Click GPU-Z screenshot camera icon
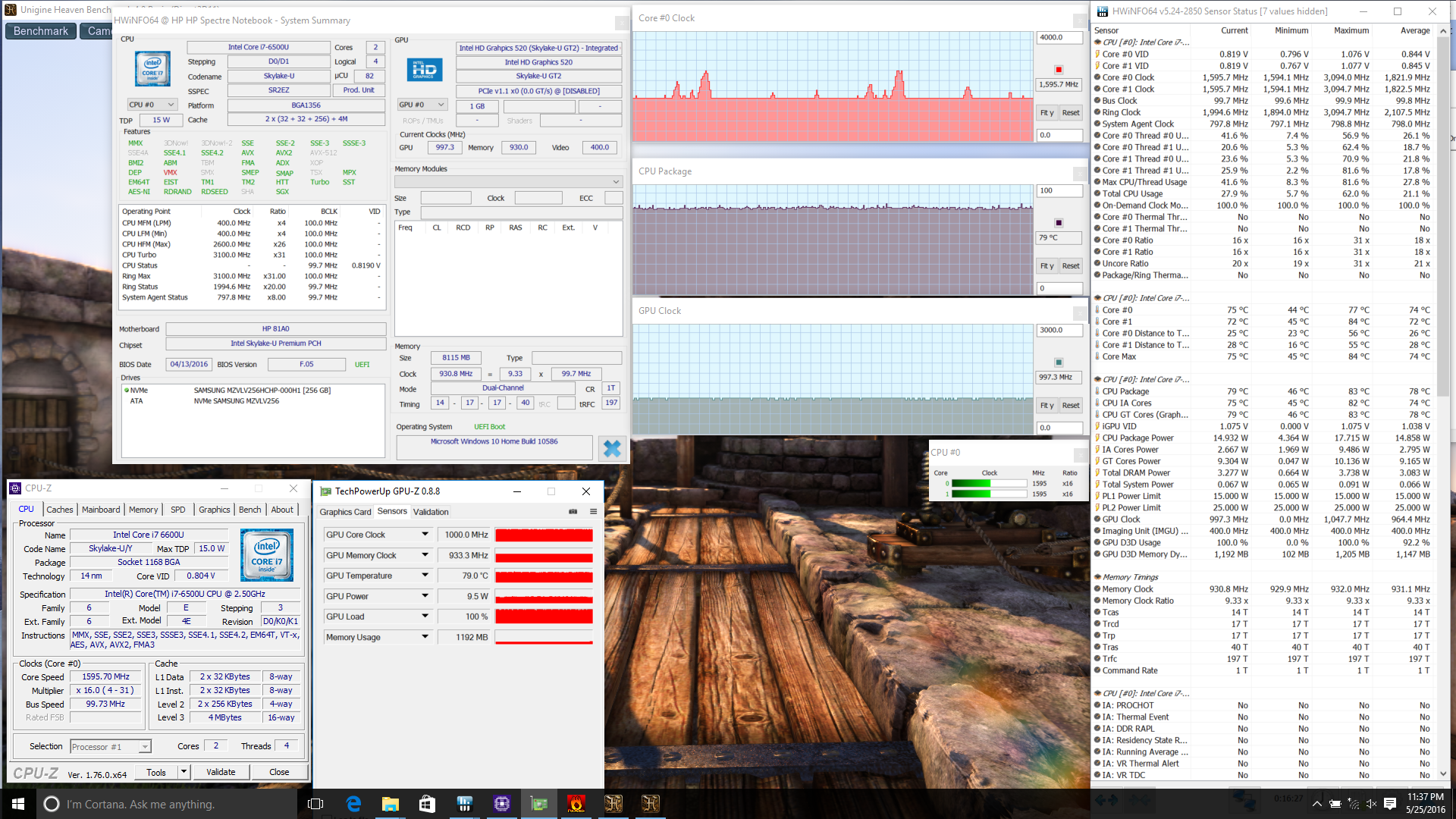1456x819 pixels. (x=573, y=512)
